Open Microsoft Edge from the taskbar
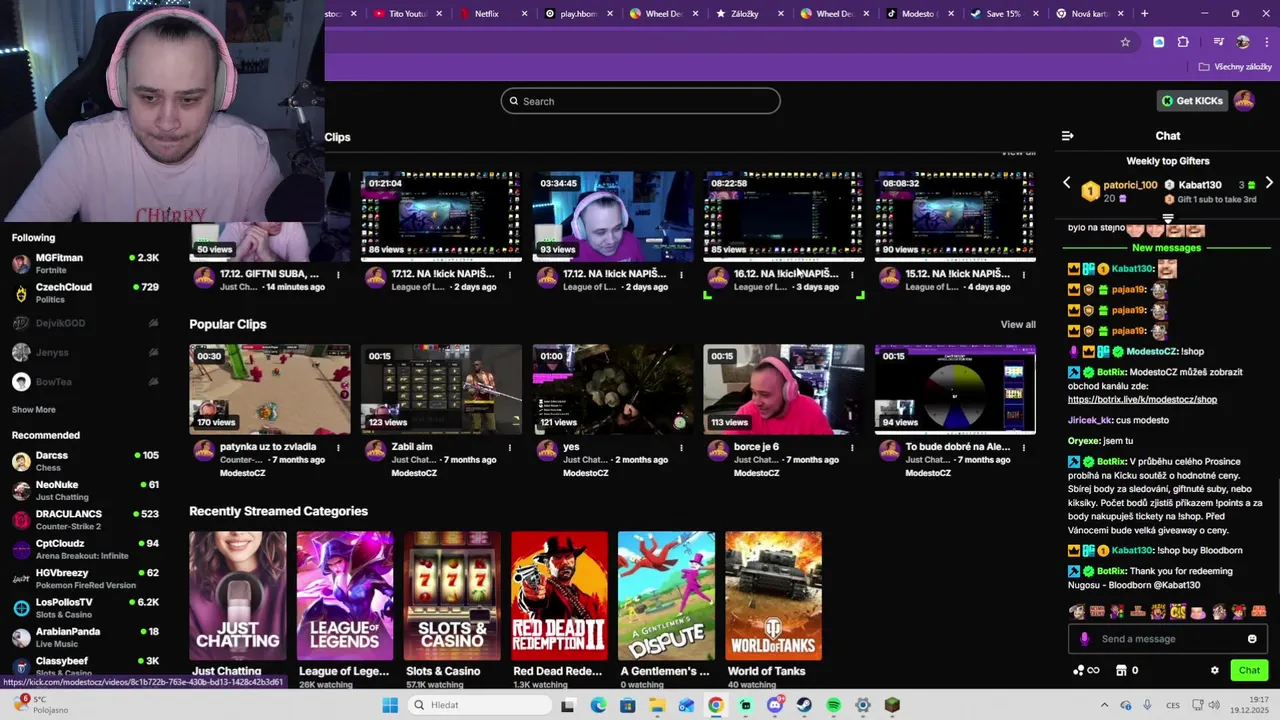This screenshot has width=1280, height=720. click(x=598, y=705)
